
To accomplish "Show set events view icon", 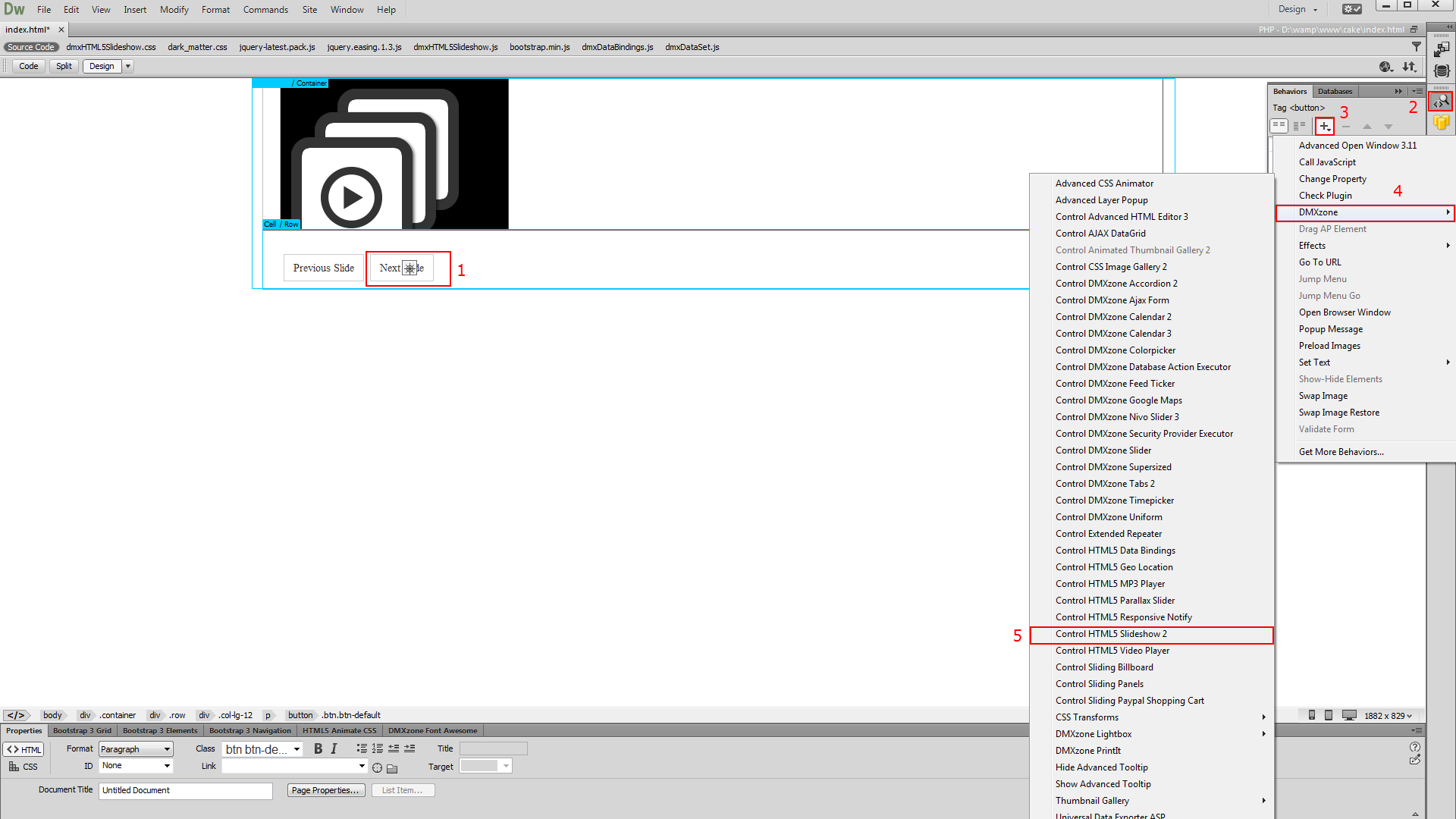I will tap(1279, 126).
